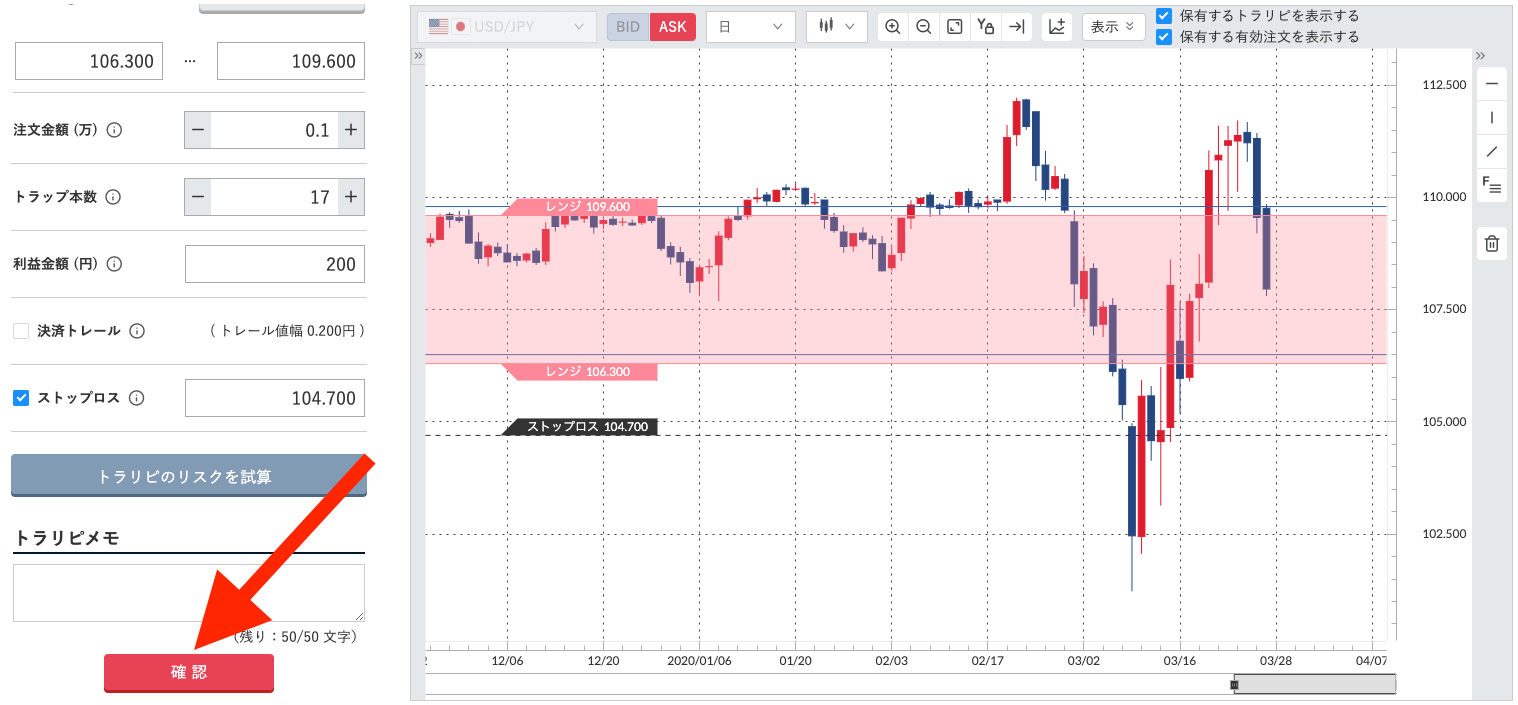
Task: Click info icon beside トラップ本数
Action: pyautogui.click(x=113, y=197)
